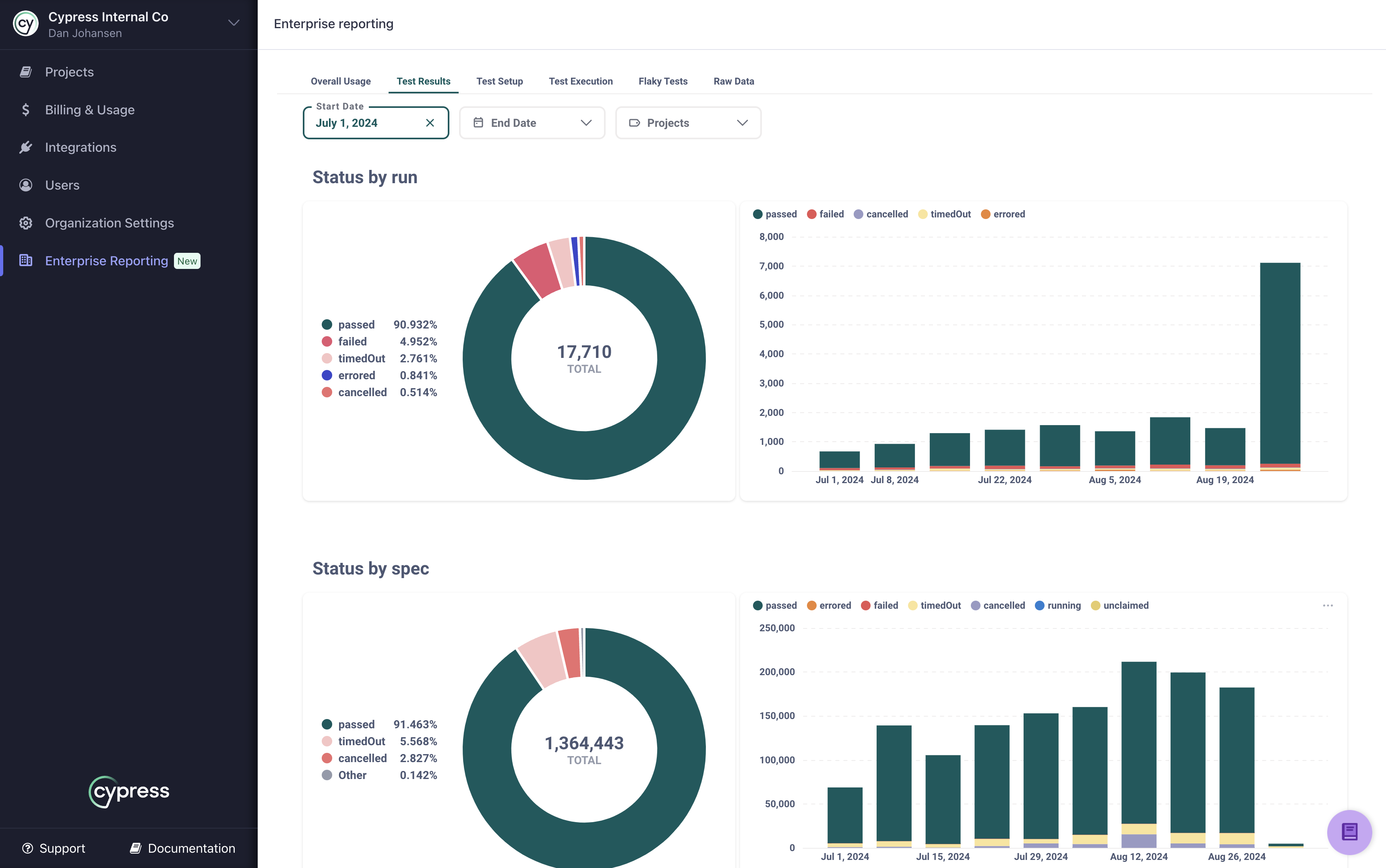Click the Cypress logo avatar at top left
The width and height of the screenshot is (1386, 868).
(x=25, y=23)
